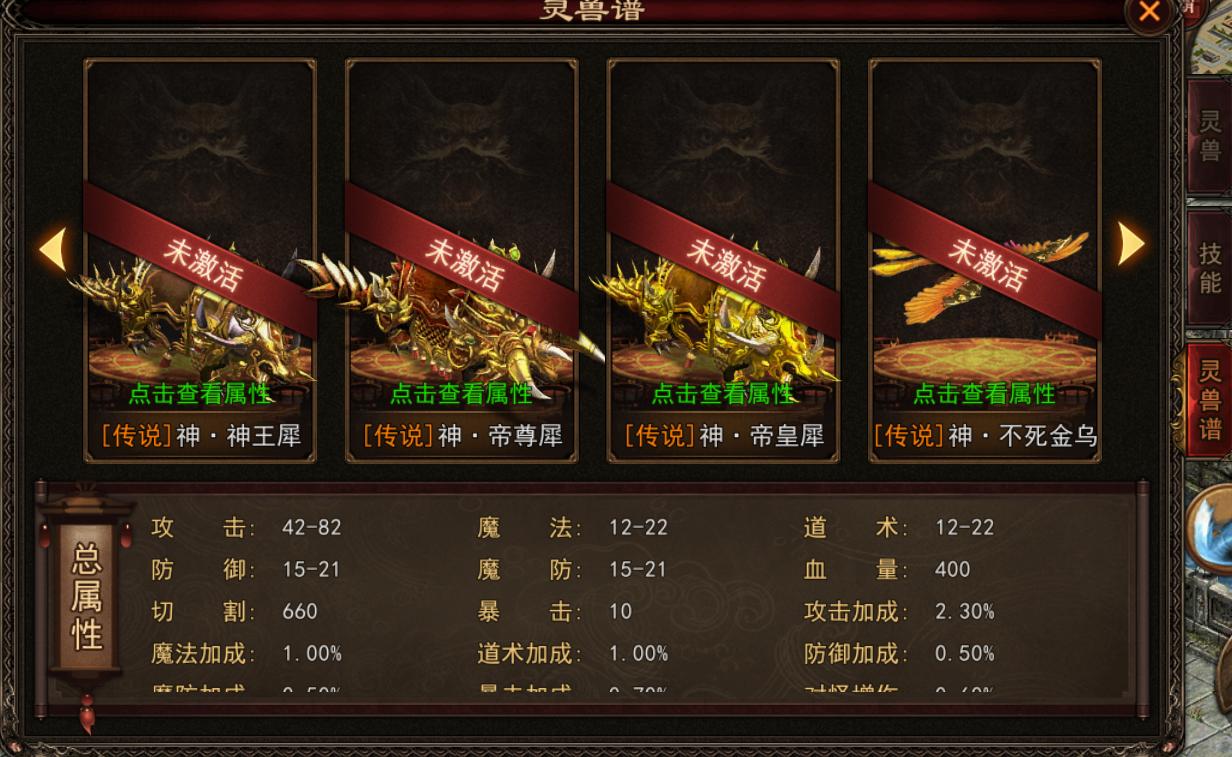The width and height of the screenshot is (1232, 757).
Task: Open the 灵兽 side tab
Action: (x=1210, y=137)
